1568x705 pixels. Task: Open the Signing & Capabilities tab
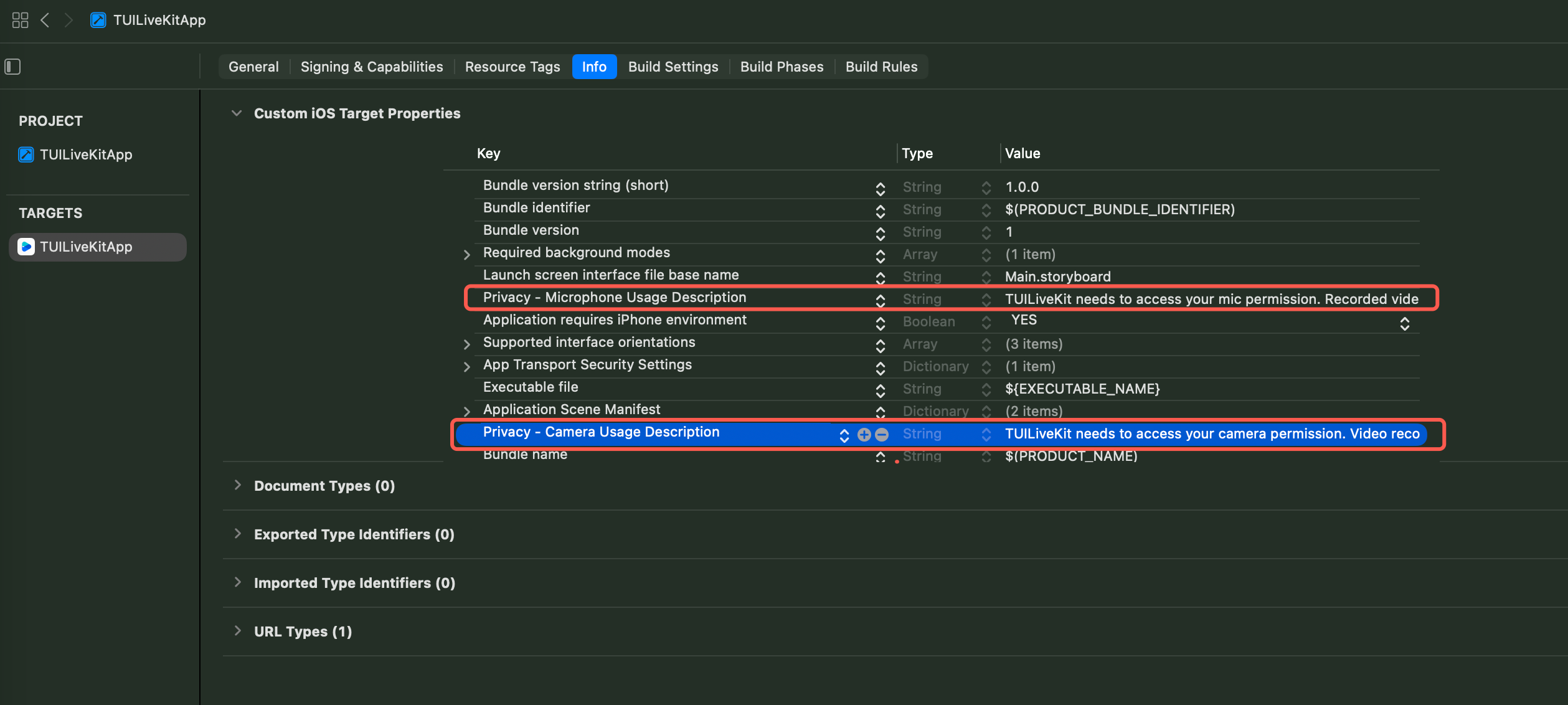click(372, 67)
